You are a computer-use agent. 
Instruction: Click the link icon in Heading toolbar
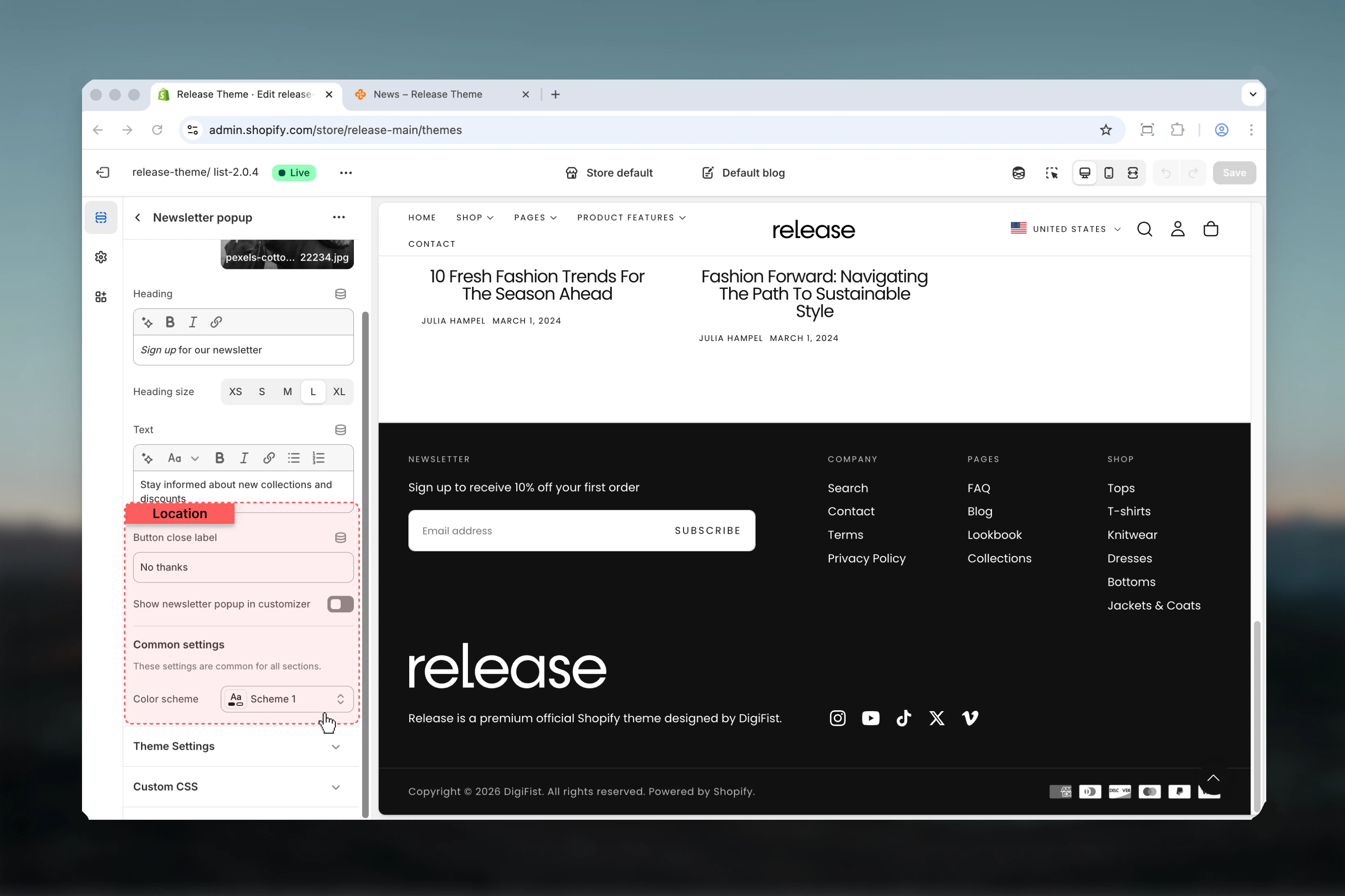coord(216,322)
